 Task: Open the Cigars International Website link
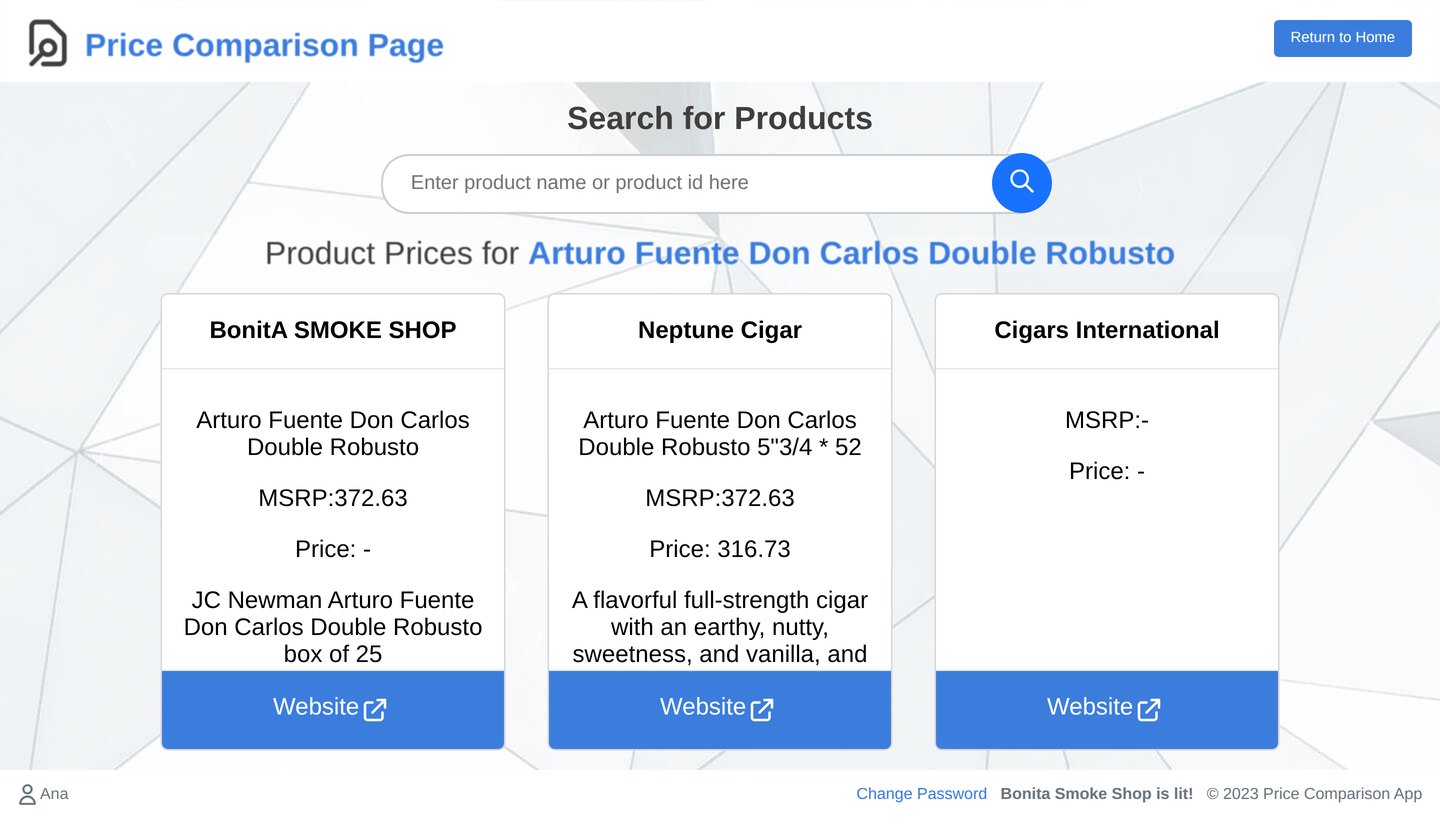(1107, 709)
